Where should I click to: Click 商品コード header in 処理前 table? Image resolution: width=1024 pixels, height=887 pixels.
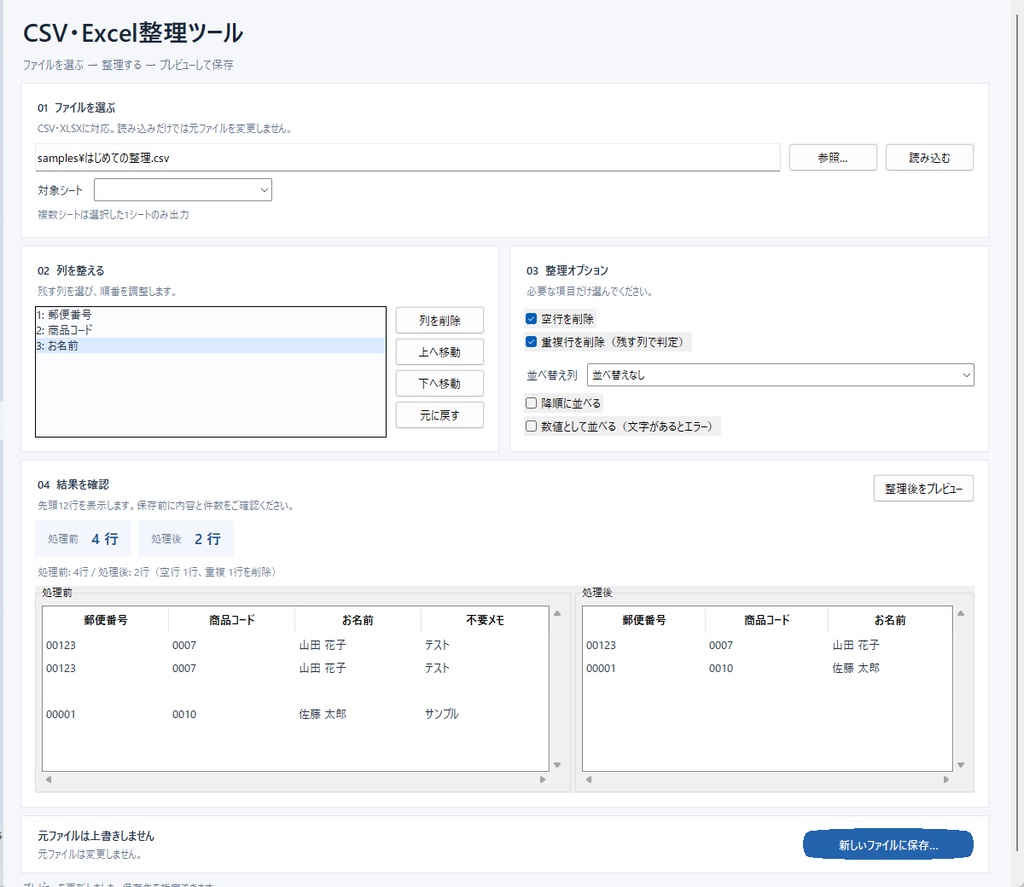point(232,620)
